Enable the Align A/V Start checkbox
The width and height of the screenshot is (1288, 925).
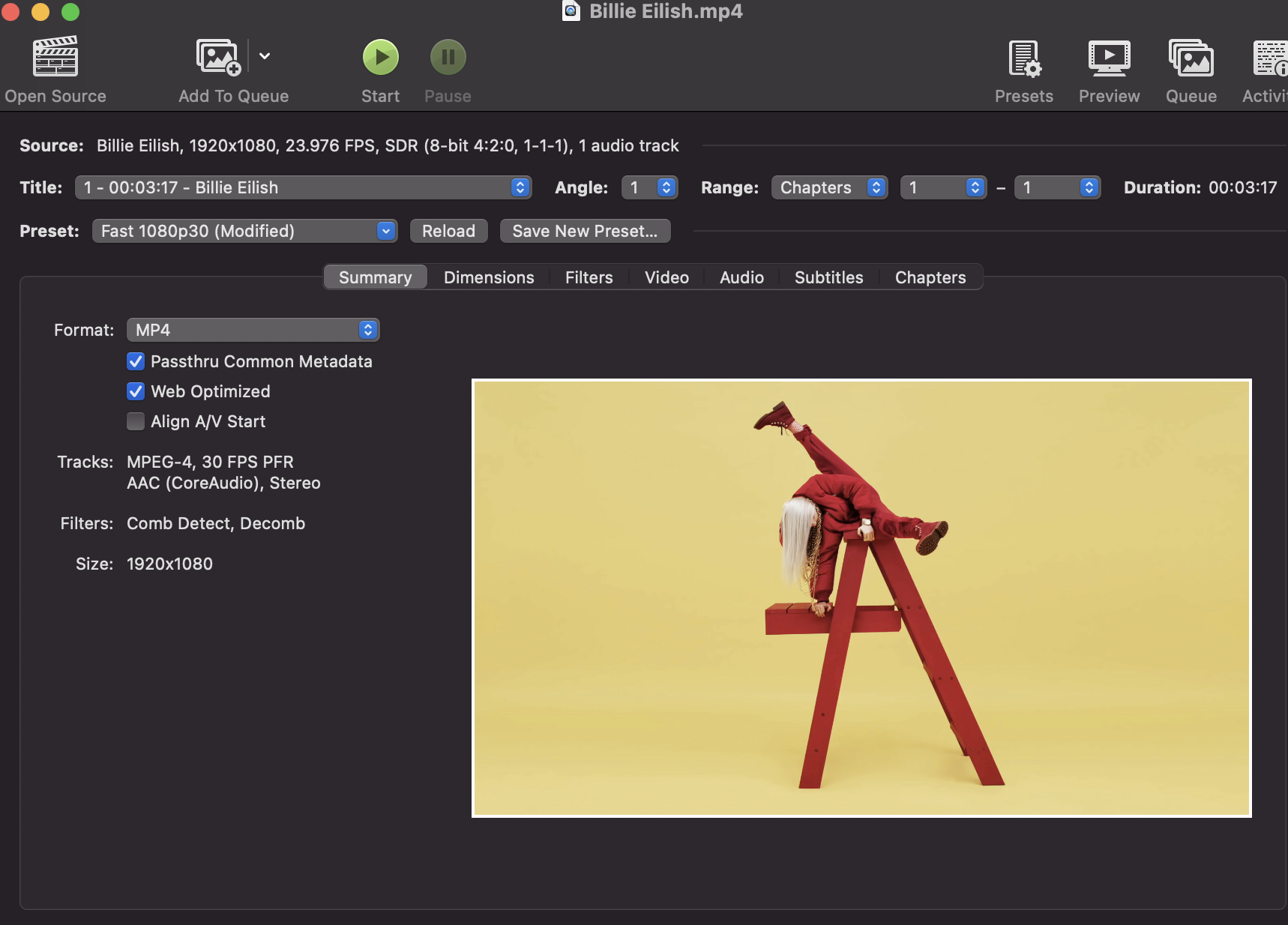pyautogui.click(x=136, y=421)
